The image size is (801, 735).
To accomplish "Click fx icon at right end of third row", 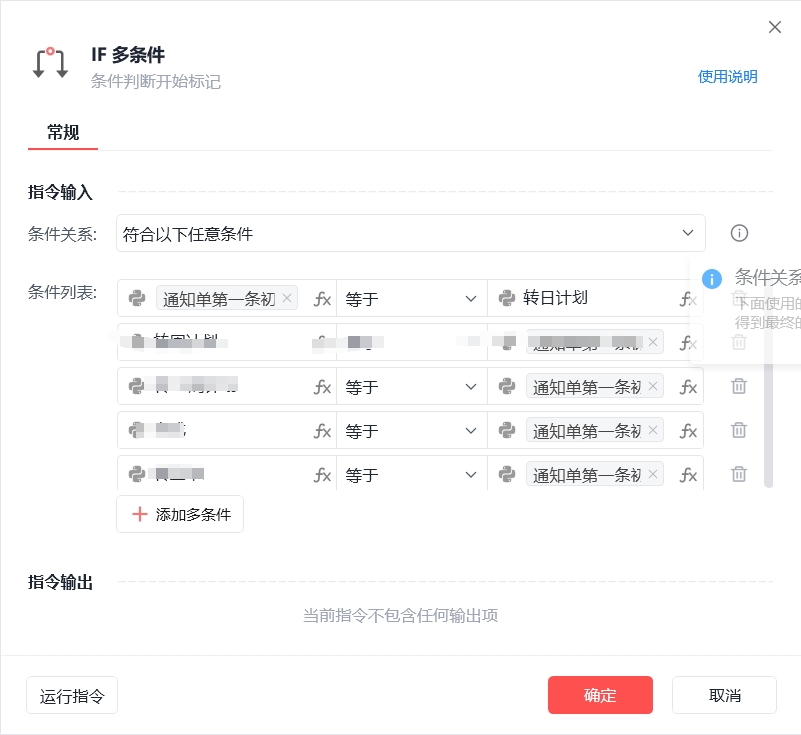I will (x=688, y=387).
